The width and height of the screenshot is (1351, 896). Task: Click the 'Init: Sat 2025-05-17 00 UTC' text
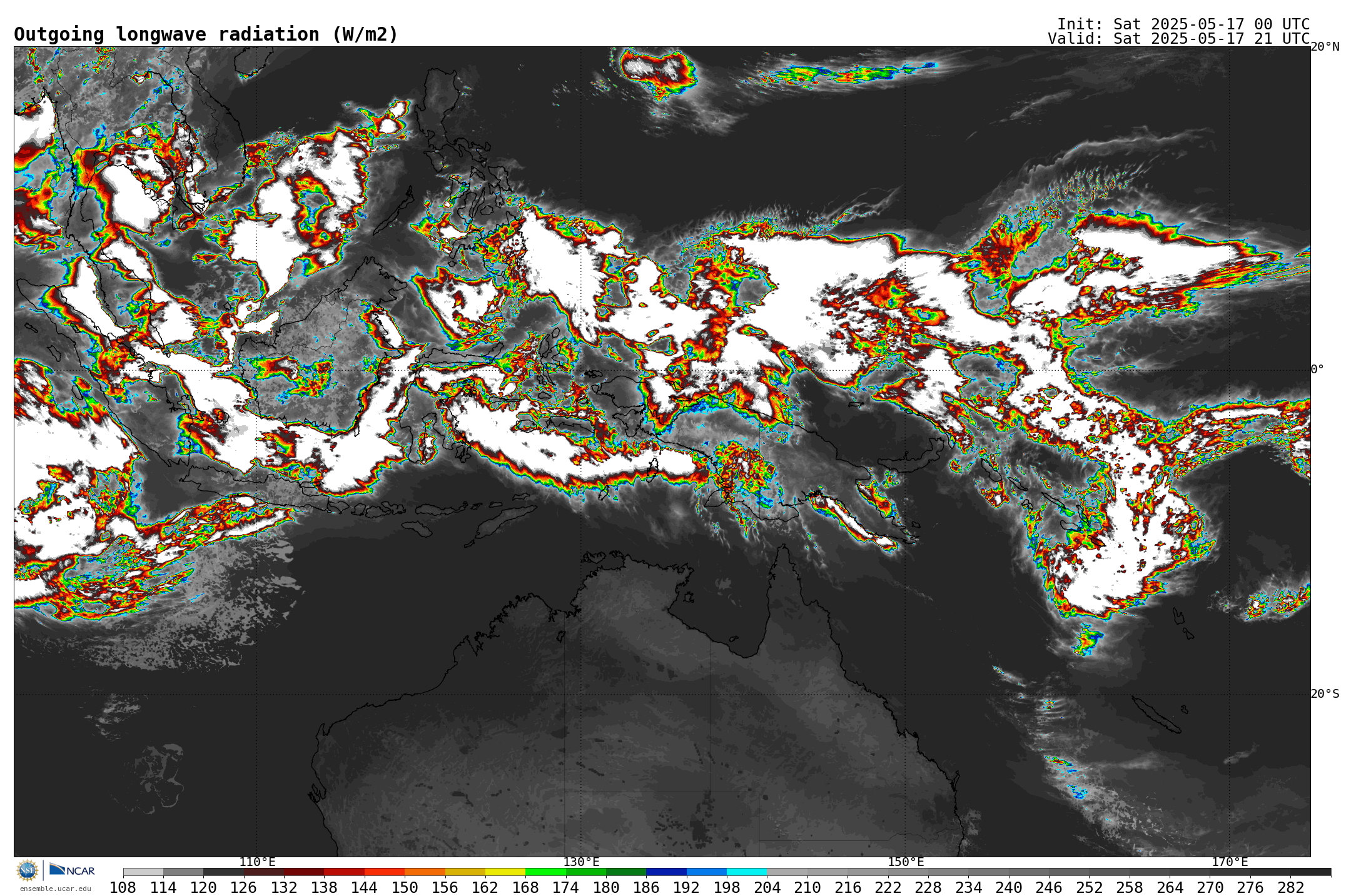click(x=1183, y=24)
